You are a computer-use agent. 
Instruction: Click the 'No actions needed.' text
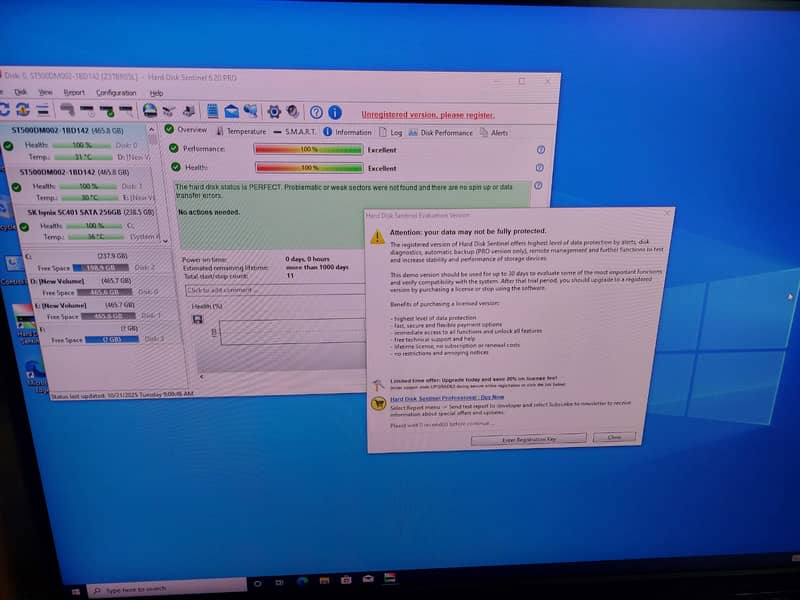[209, 212]
